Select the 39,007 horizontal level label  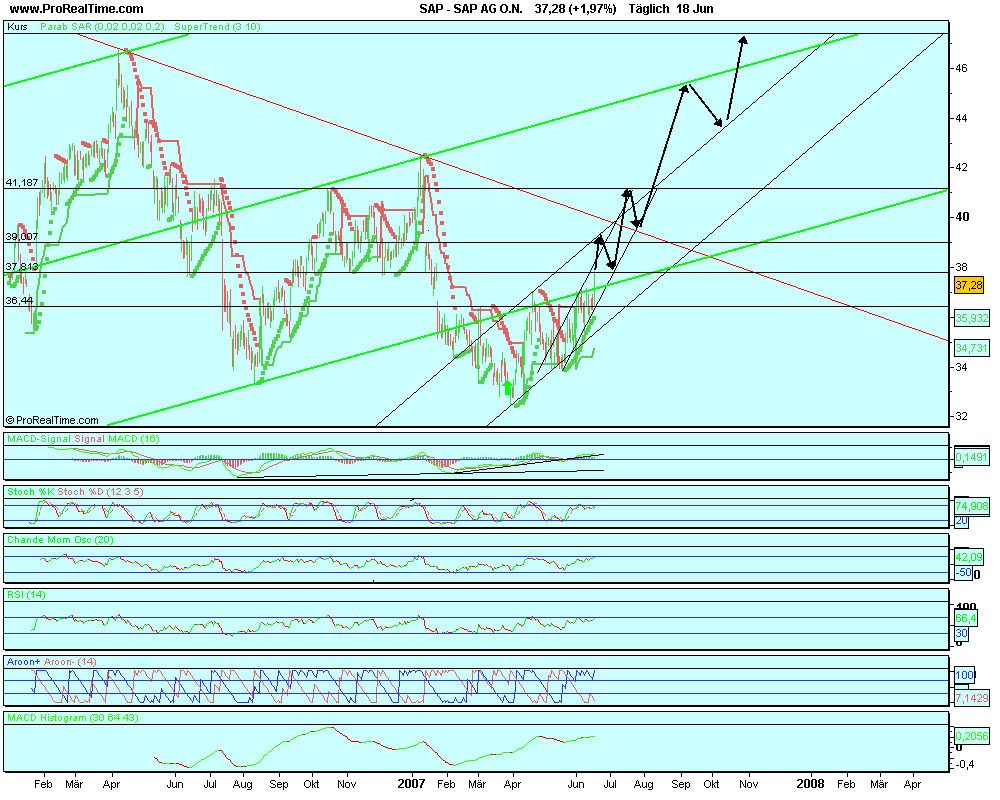22,237
